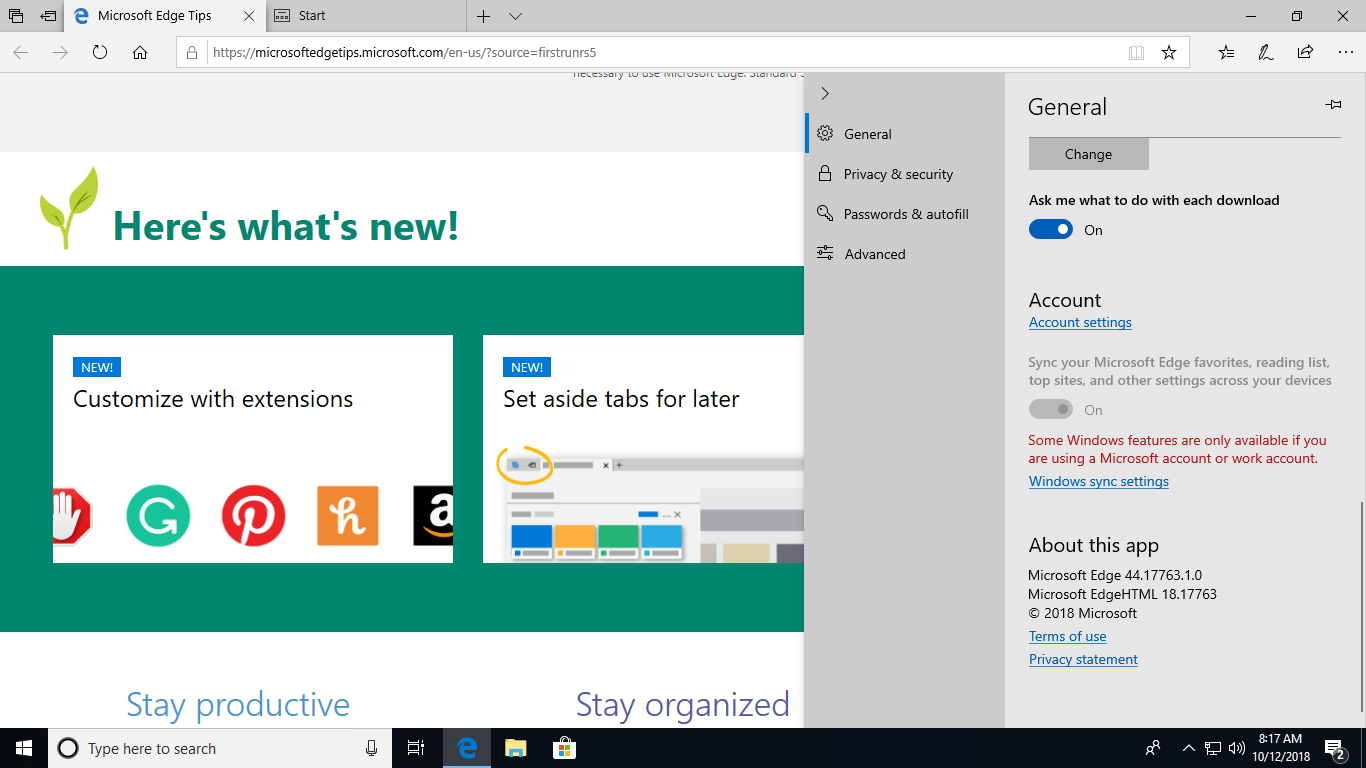Close the Microsoft Edge Tips tab
The height and width of the screenshot is (768, 1366).
(250, 16)
